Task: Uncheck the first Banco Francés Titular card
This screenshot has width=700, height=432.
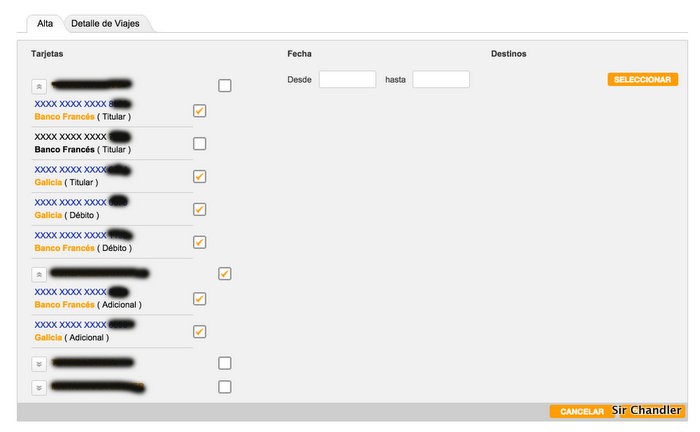Action: [200, 111]
